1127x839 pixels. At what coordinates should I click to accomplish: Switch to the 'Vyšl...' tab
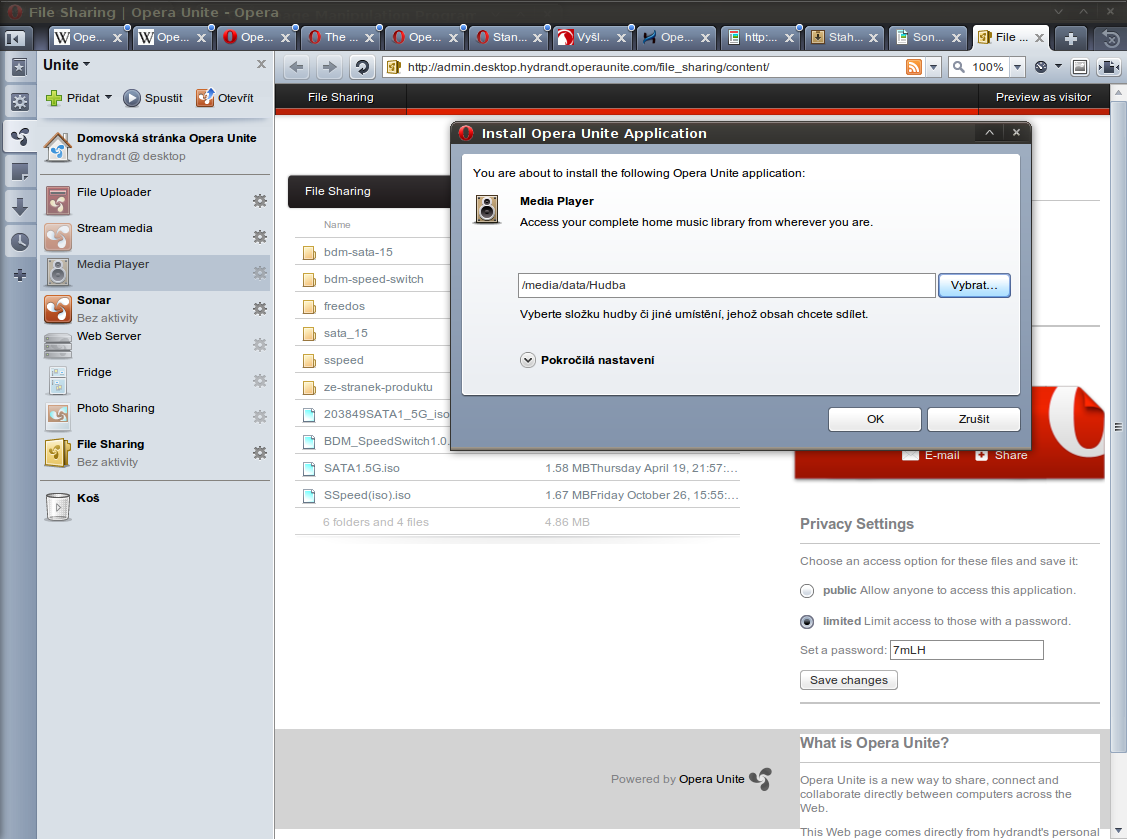(593, 37)
